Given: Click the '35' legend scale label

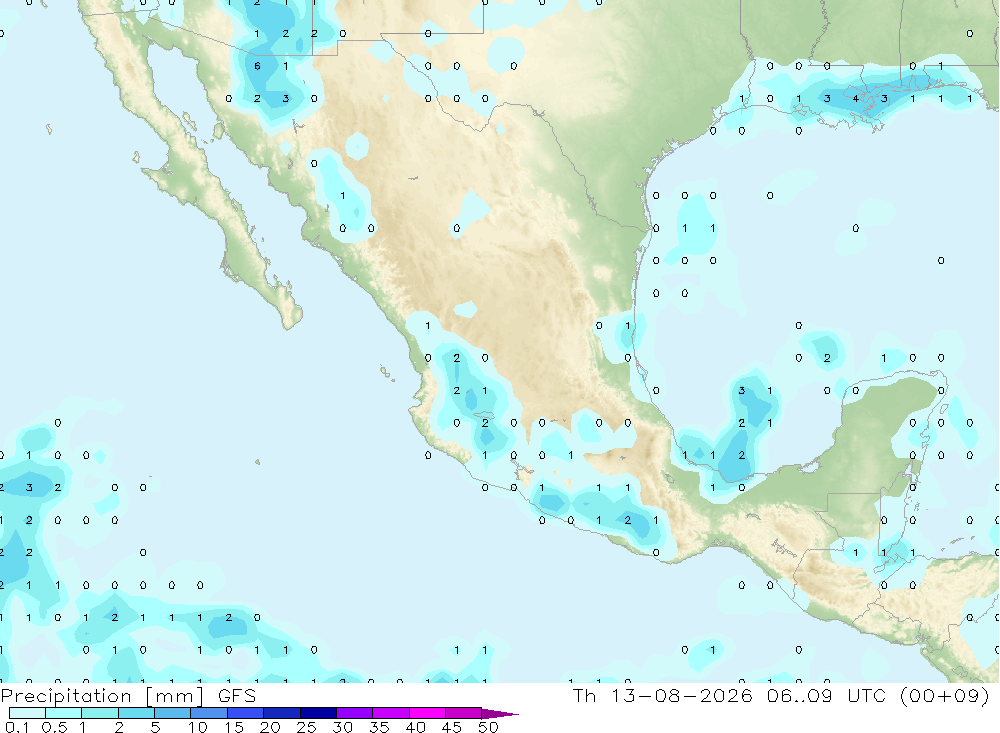Looking at the screenshot, I should point(379,727).
